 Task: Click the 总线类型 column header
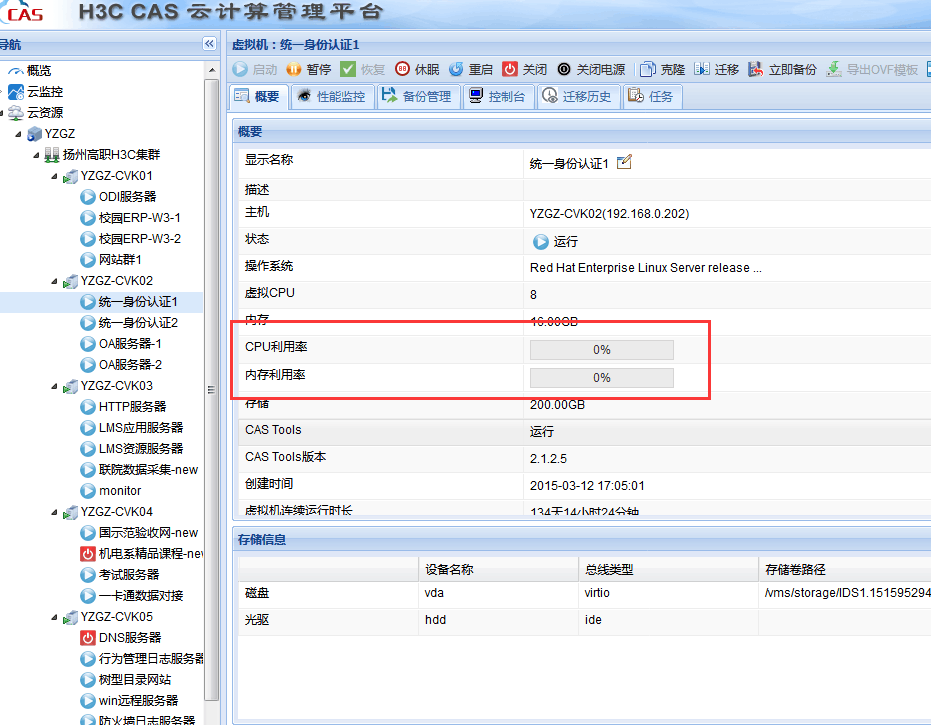click(x=667, y=569)
